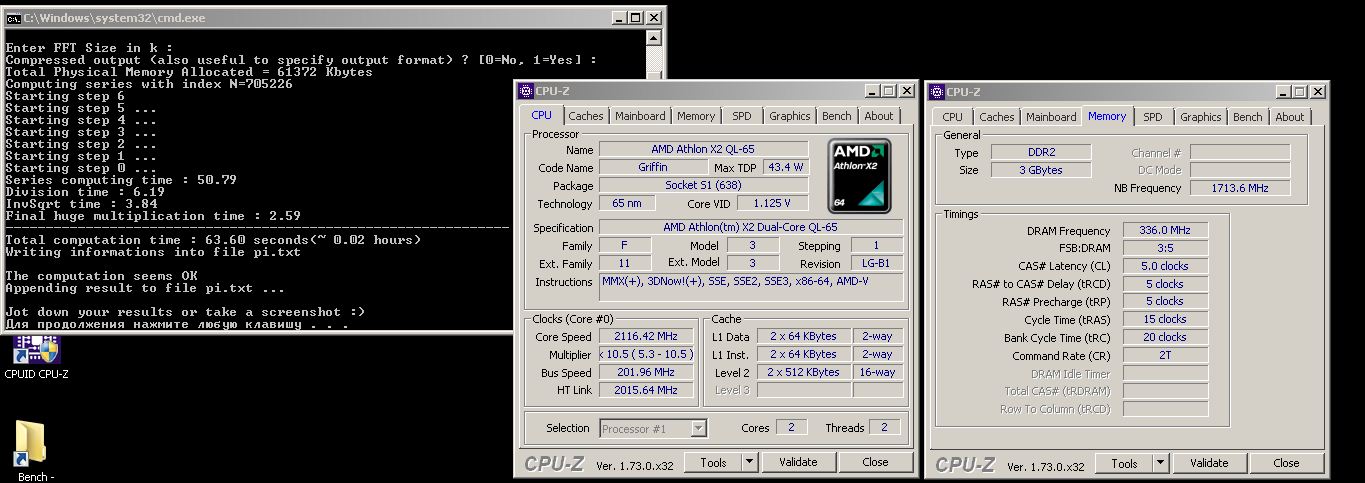Open the Mainboard tab in the left CPU-Z window
Screen dimensions: 1365x483
click(x=640, y=116)
